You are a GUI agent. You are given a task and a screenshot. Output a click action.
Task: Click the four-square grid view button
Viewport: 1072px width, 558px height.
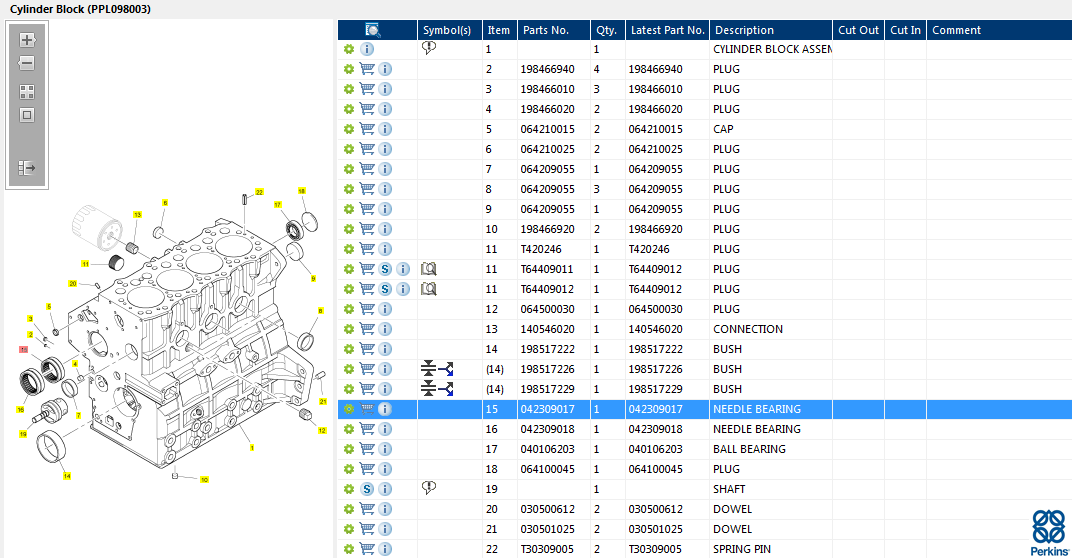pyautogui.click(x=27, y=92)
